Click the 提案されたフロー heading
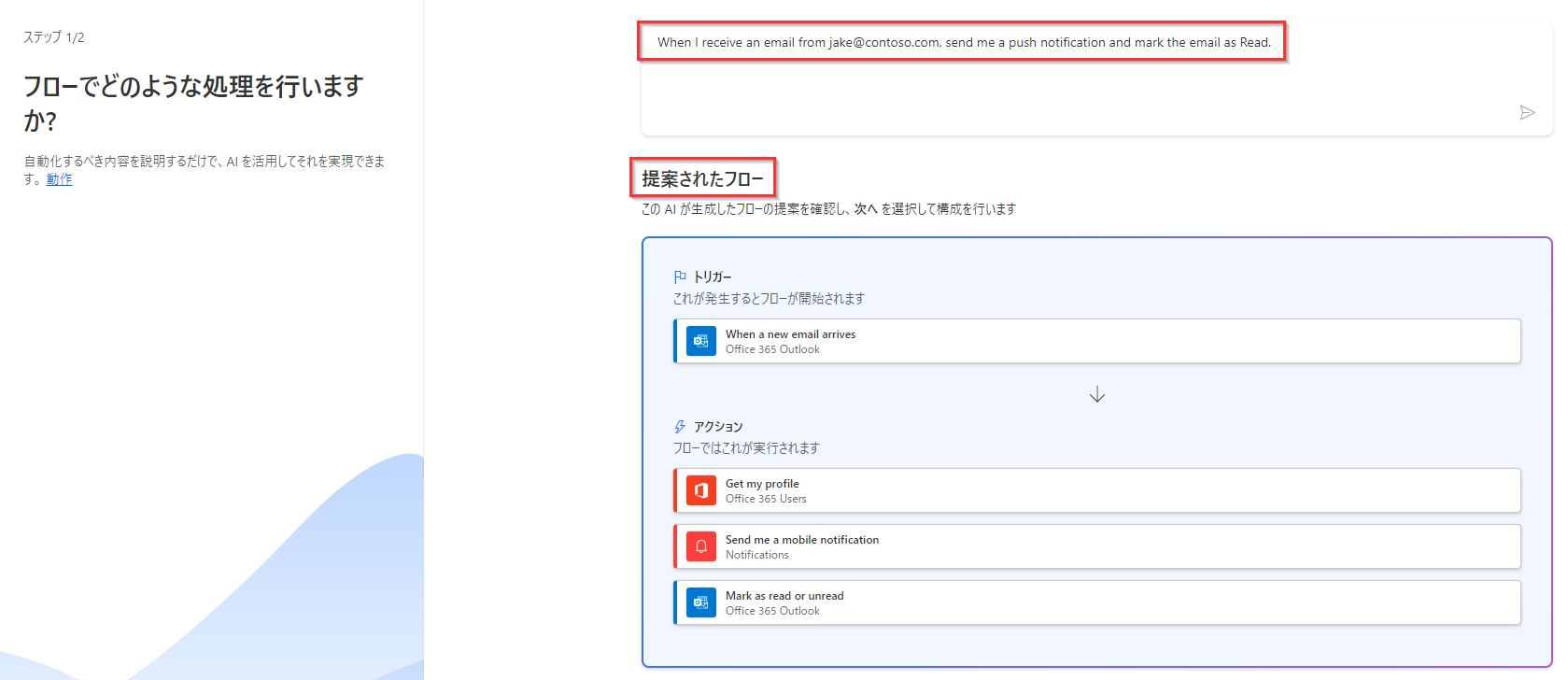The height and width of the screenshot is (680, 1568). [x=702, y=178]
